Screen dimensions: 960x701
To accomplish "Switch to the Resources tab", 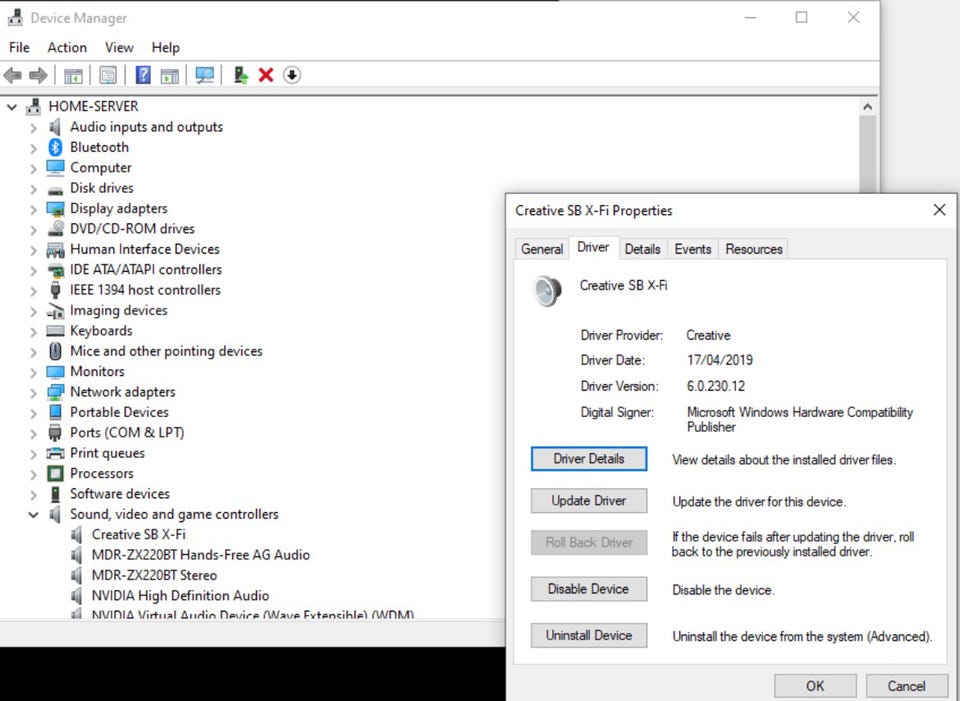I will point(754,249).
